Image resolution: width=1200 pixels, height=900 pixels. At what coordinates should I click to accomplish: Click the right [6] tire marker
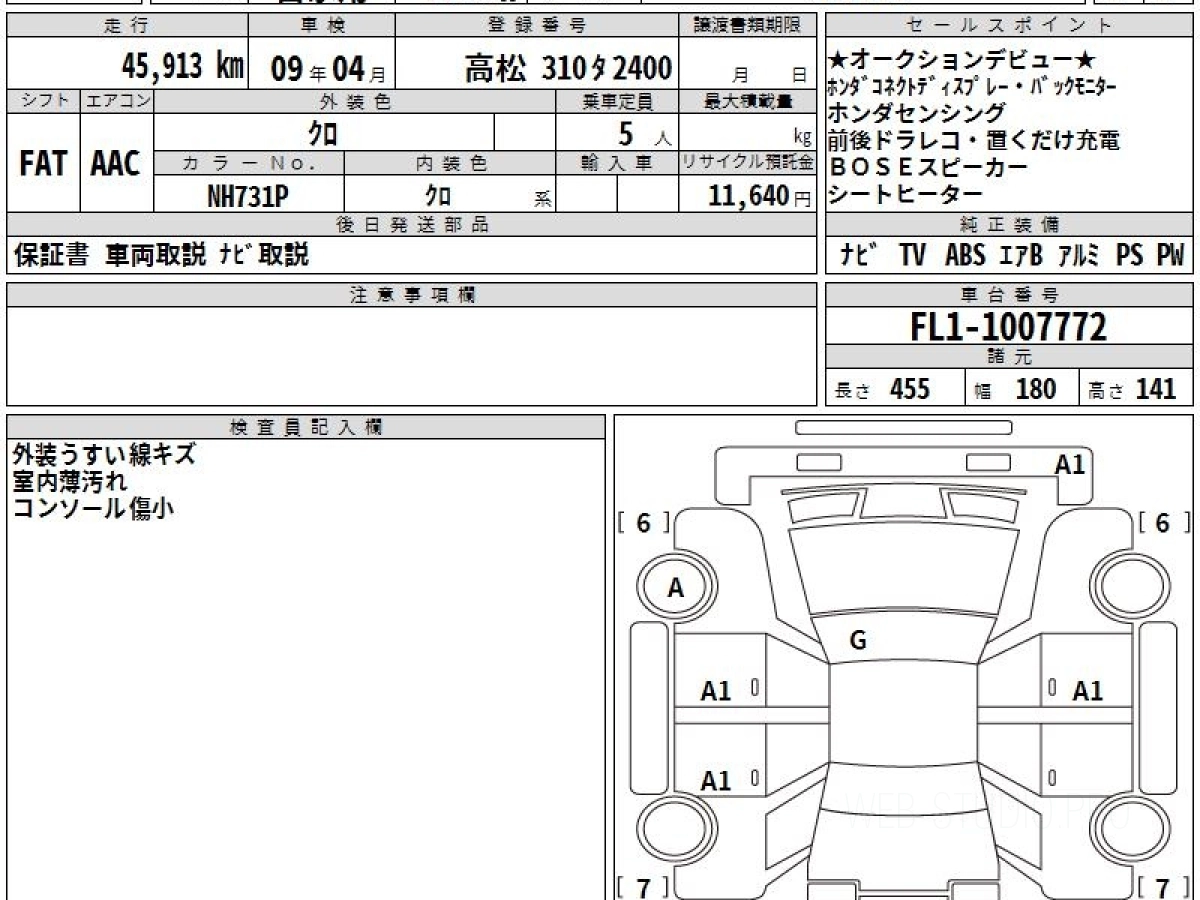[1163, 523]
